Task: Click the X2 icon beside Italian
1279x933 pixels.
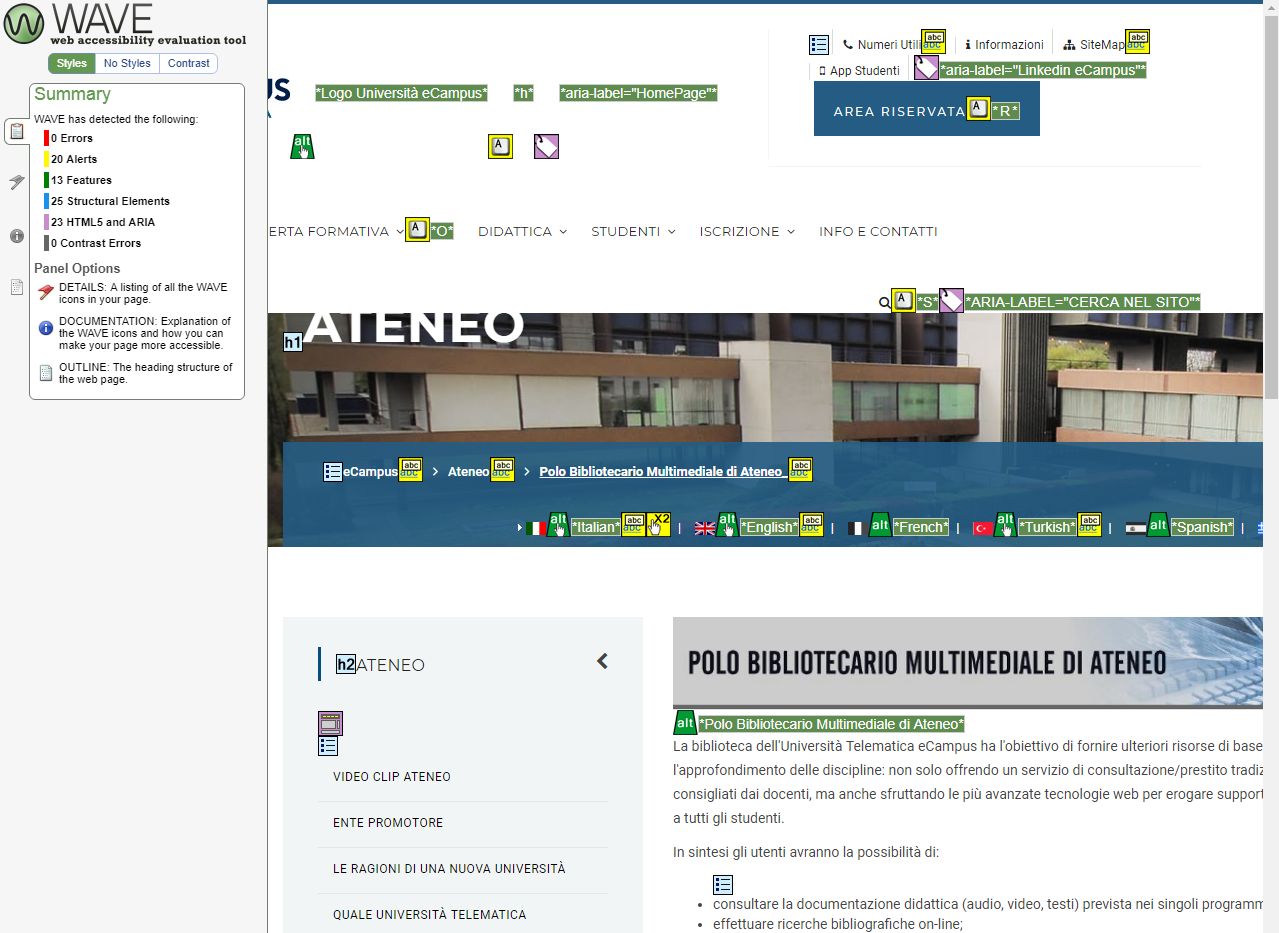Action: tap(658, 525)
